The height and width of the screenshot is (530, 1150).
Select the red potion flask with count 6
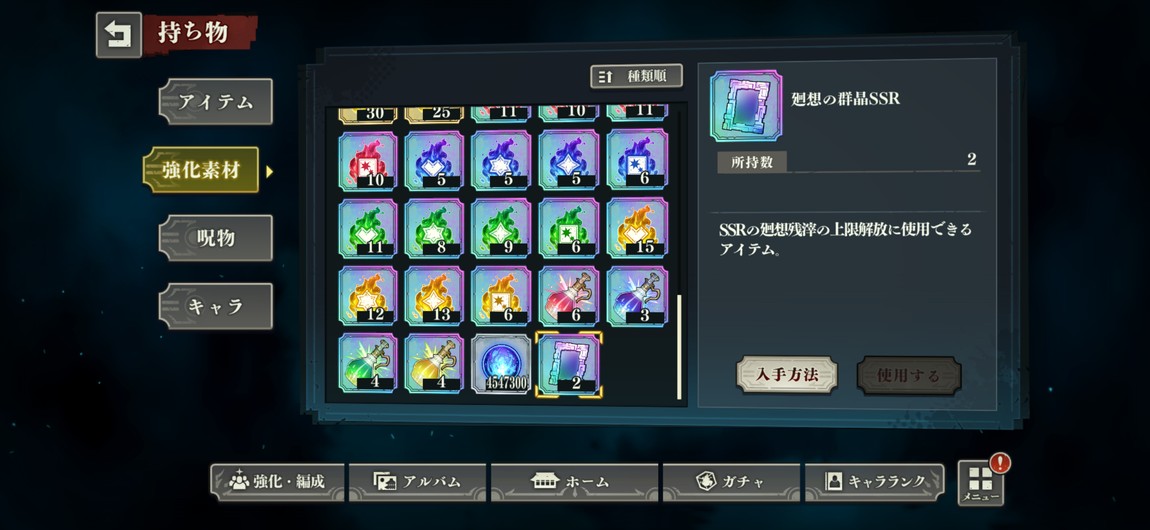(568, 296)
